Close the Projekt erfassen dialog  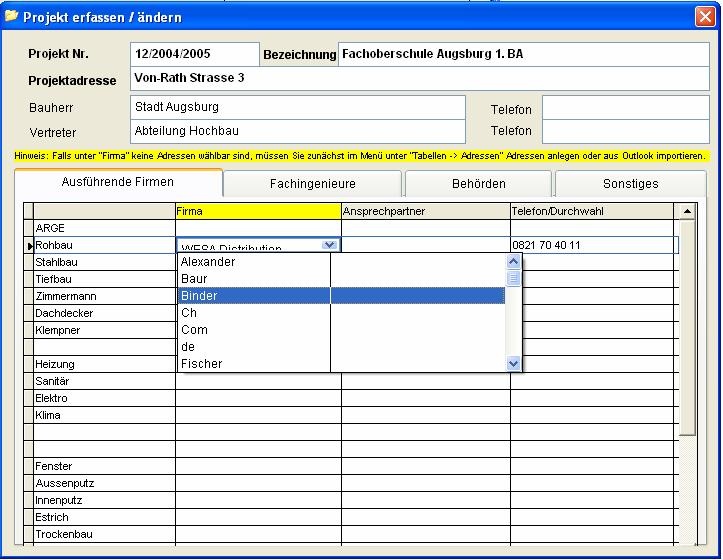pos(704,17)
